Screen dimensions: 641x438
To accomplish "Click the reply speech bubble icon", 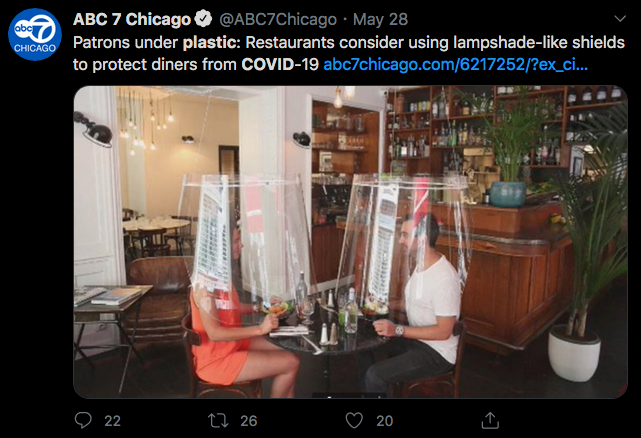I will [83, 420].
